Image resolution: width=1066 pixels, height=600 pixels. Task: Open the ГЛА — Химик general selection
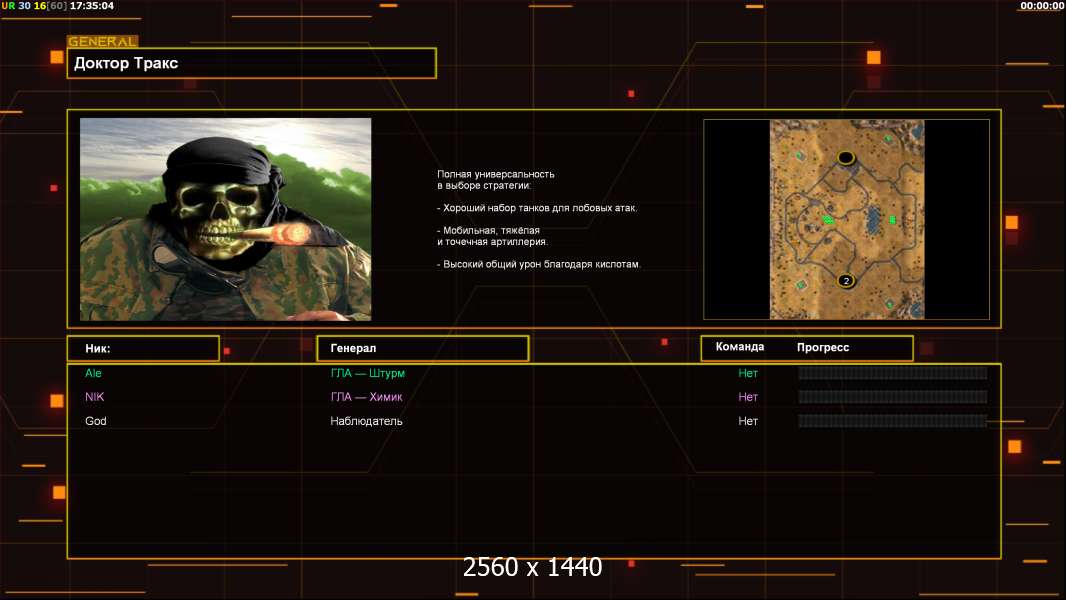[367, 397]
